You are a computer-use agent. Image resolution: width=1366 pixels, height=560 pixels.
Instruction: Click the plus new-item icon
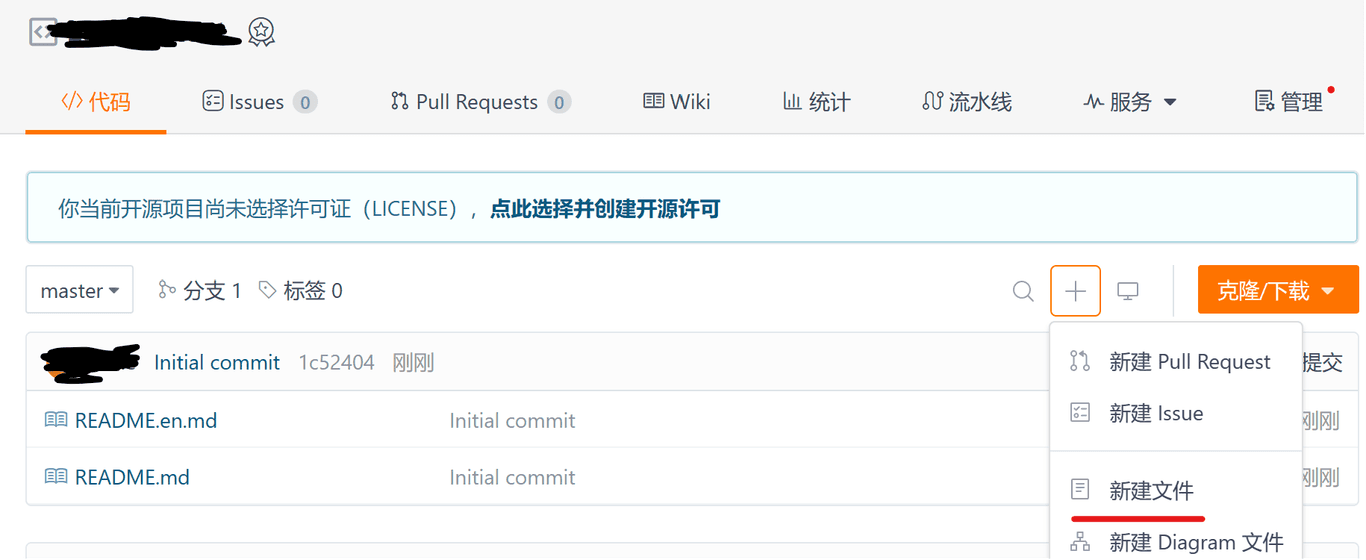(1075, 291)
